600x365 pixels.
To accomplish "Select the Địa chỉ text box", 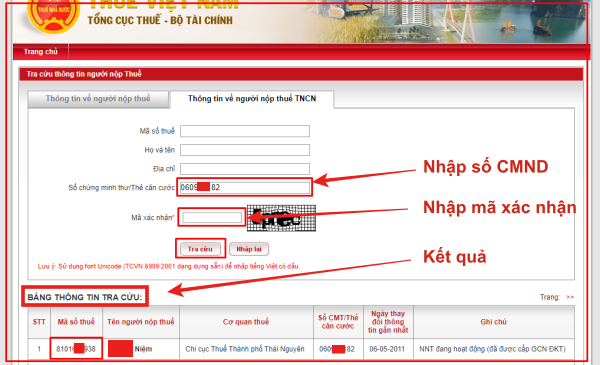I will pos(245,168).
